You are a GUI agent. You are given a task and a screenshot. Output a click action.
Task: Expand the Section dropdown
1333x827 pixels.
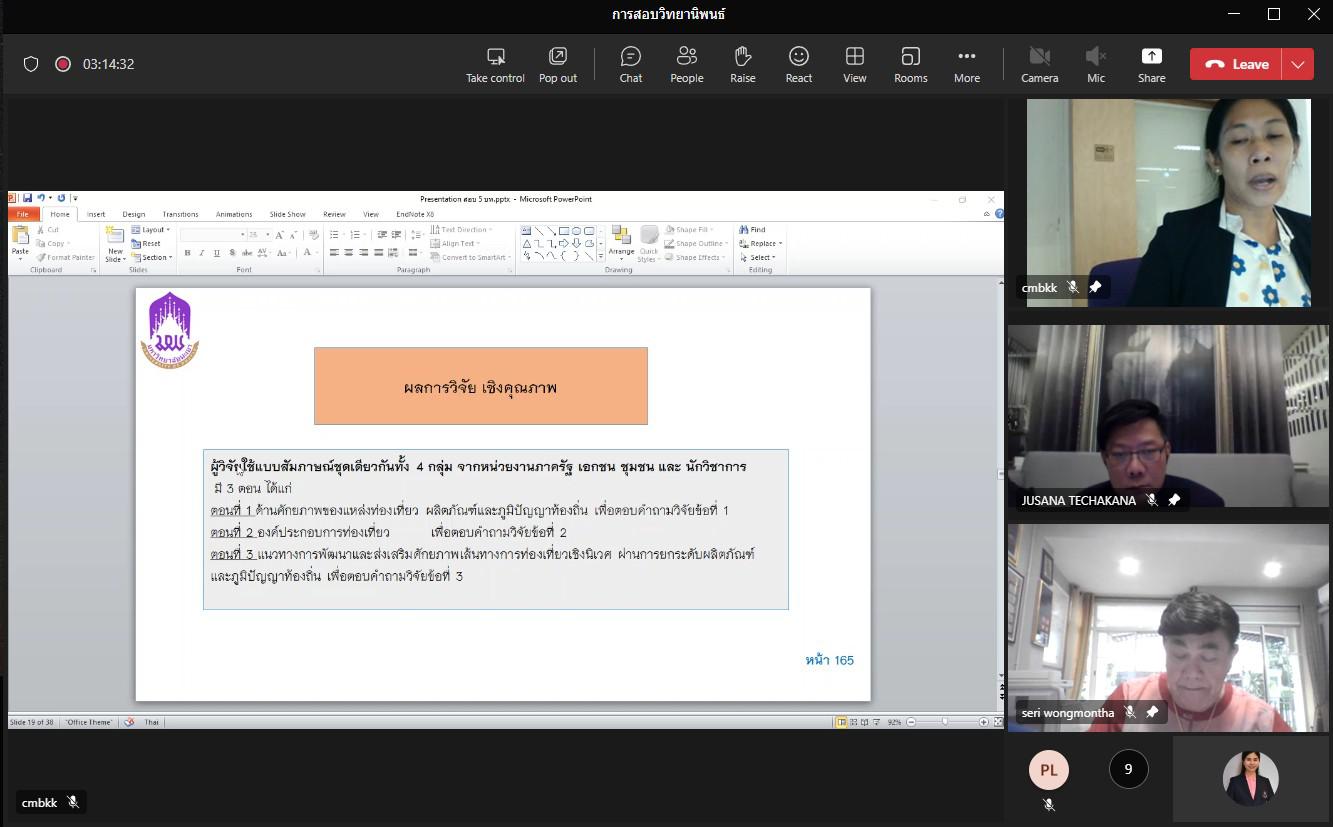pos(152,257)
